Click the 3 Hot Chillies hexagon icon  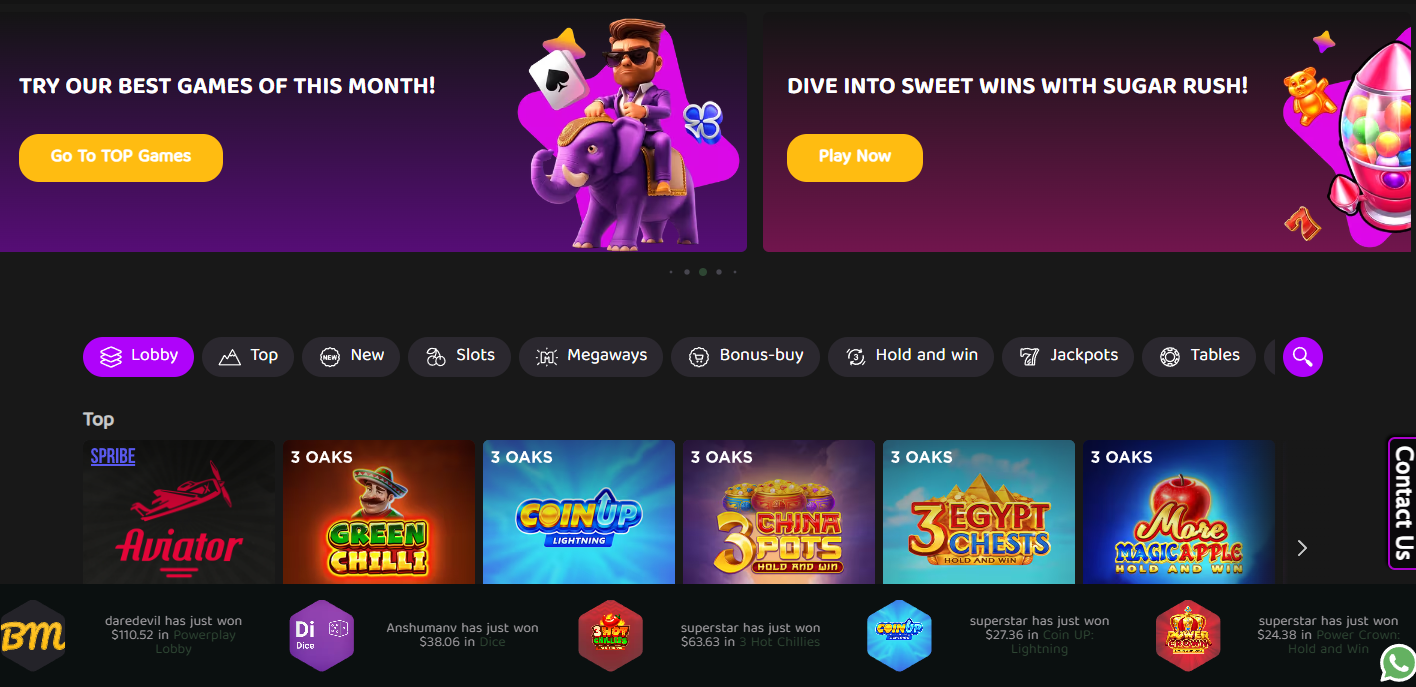click(x=610, y=635)
